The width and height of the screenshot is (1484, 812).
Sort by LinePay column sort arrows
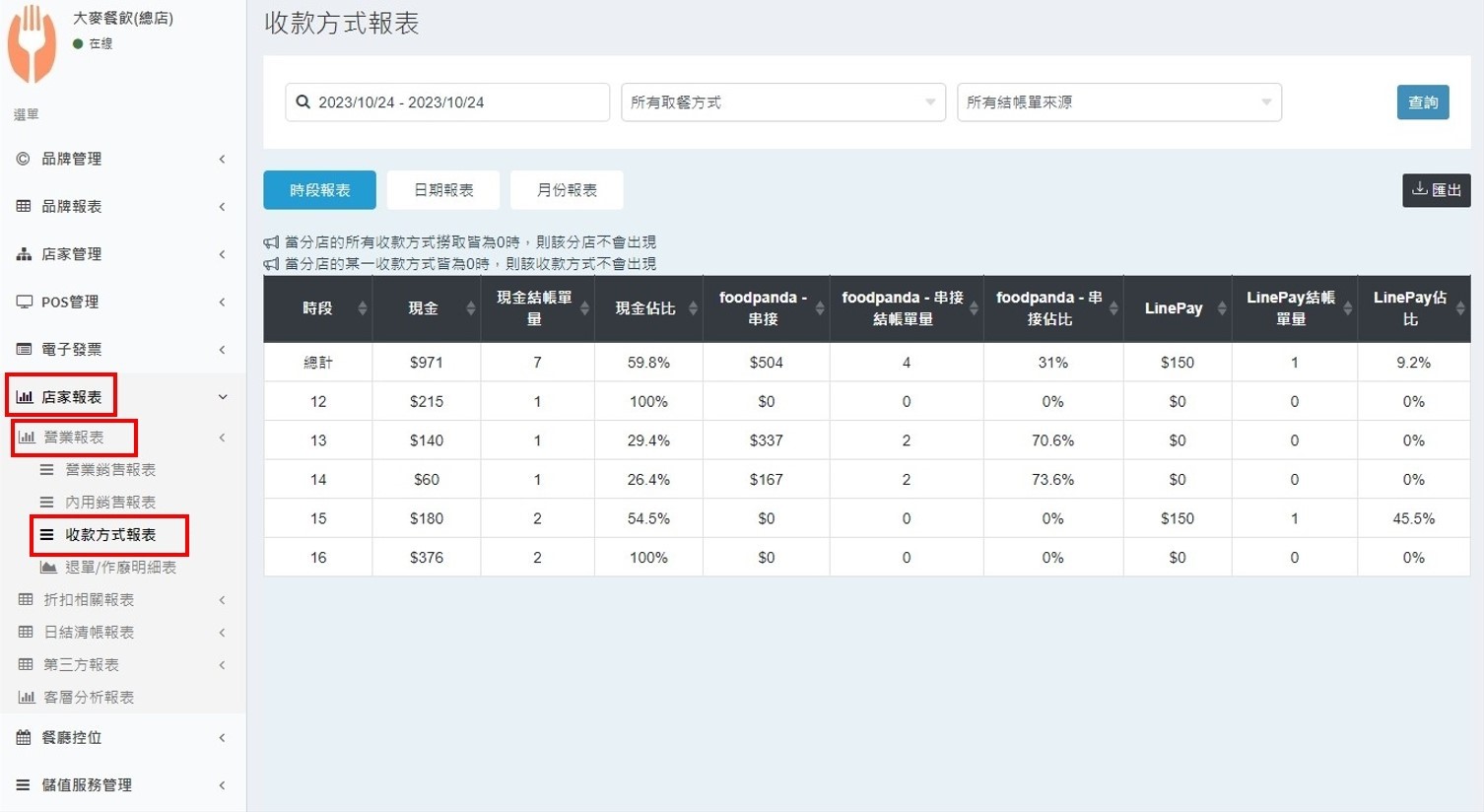tap(1221, 308)
